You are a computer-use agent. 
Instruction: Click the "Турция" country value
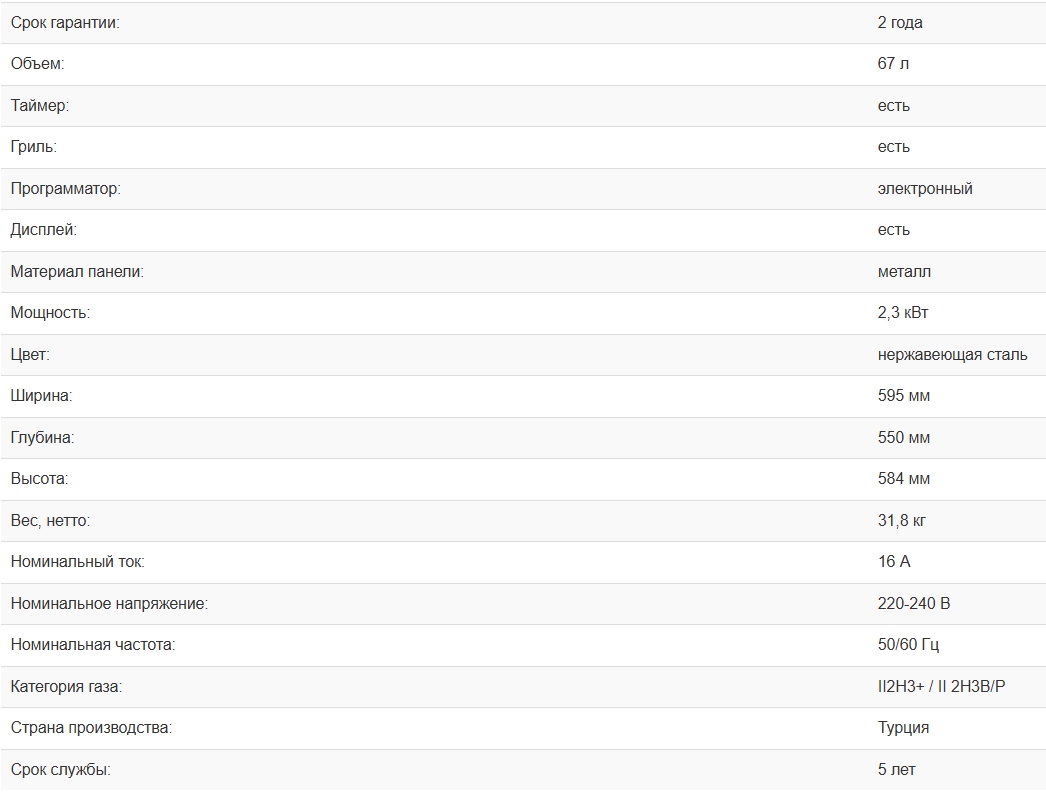click(x=903, y=728)
